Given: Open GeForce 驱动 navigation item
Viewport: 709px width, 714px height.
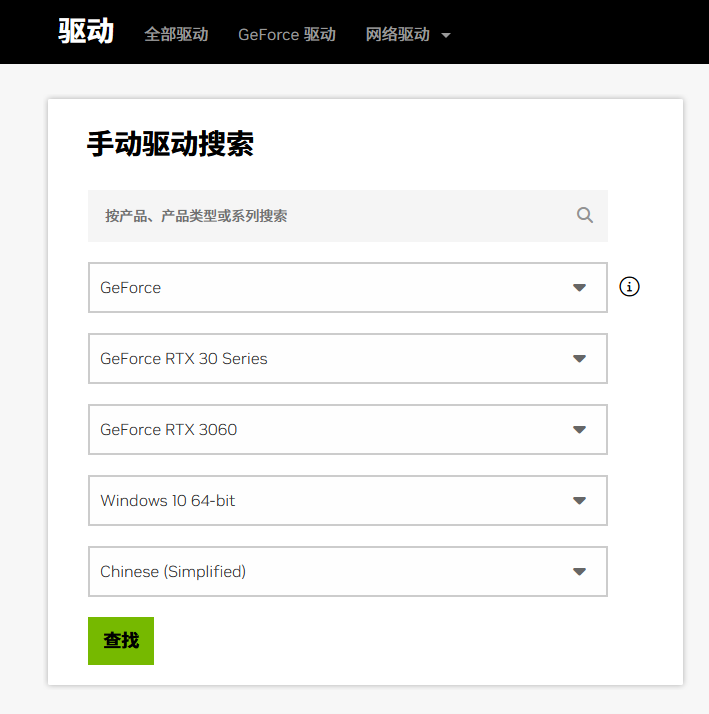Looking at the screenshot, I should [287, 35].
